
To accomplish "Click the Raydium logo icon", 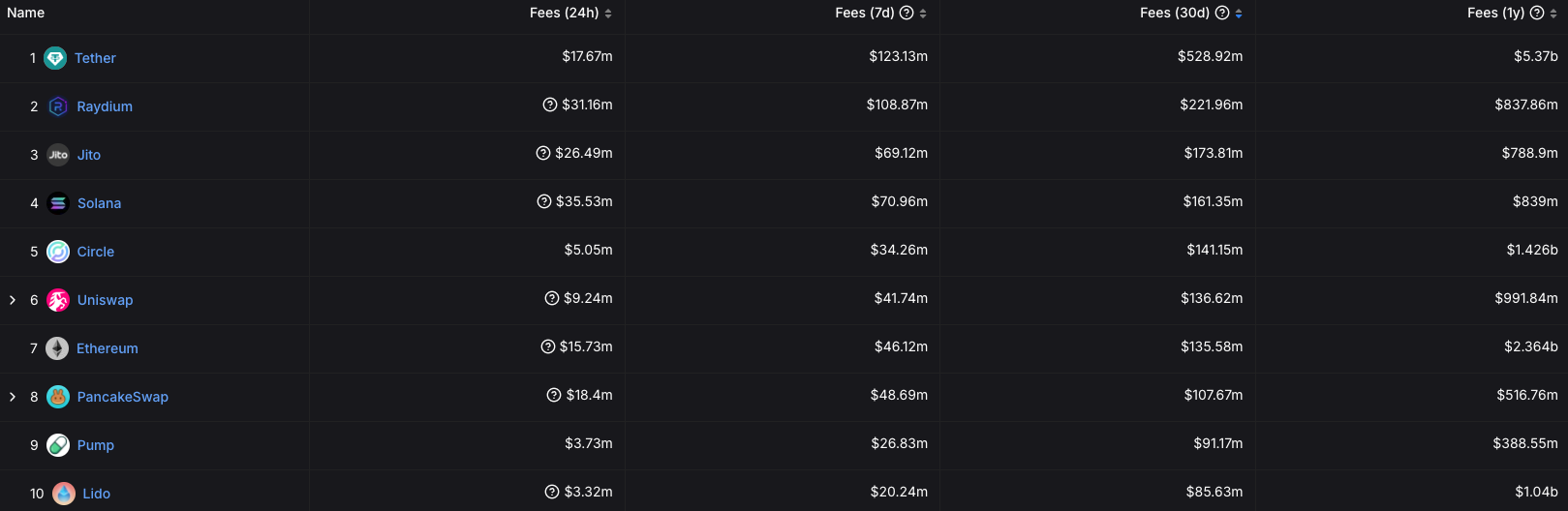I will point(58,106).
